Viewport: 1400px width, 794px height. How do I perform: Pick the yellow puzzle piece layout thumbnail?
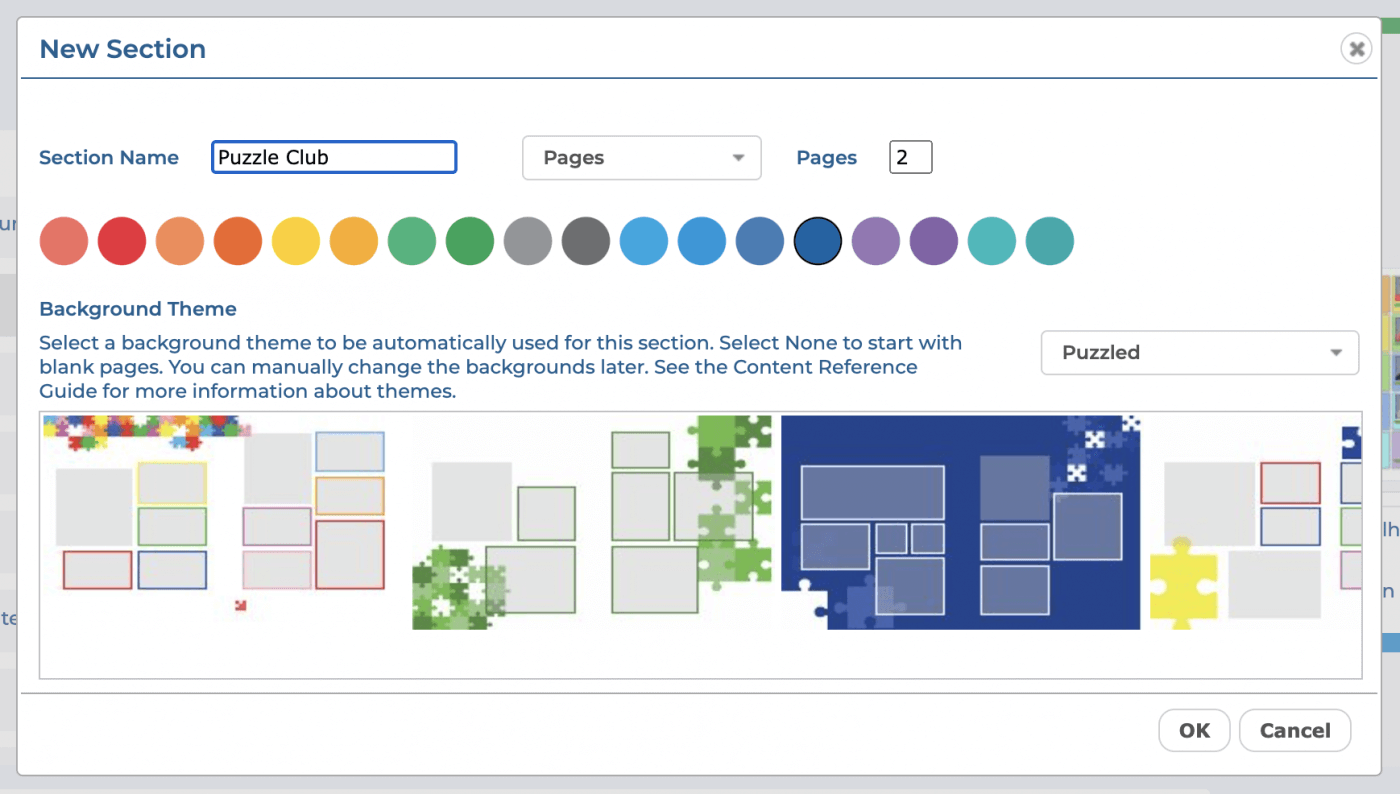1250,522
